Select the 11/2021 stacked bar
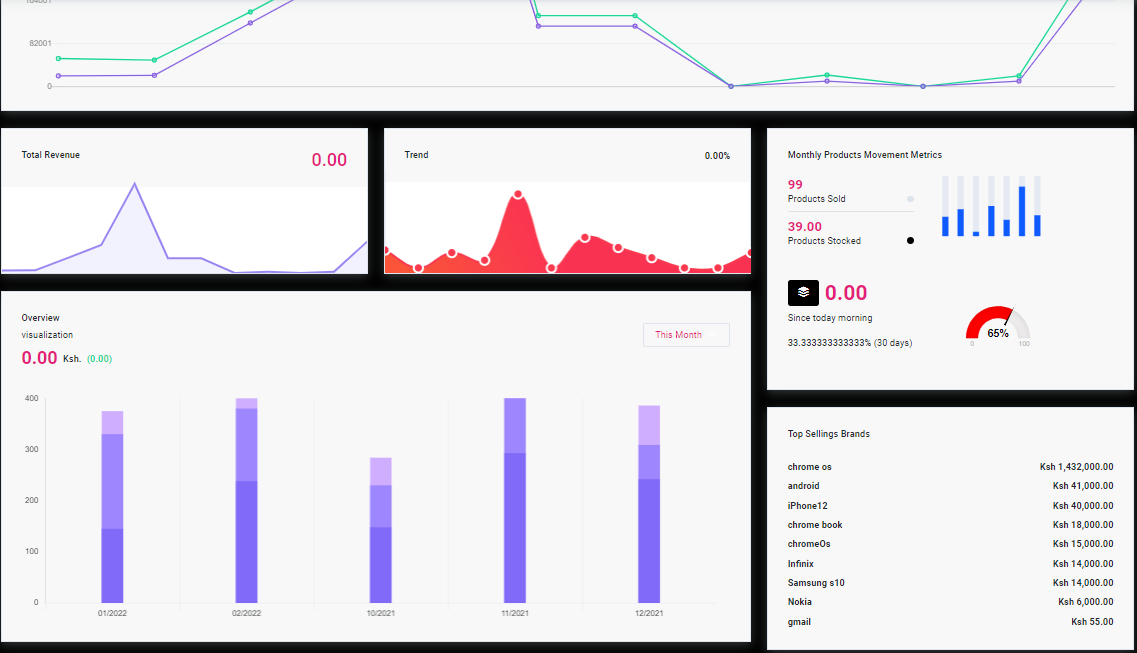The height and width of the screenshot is (653, 1137). (x=515, y=500)
